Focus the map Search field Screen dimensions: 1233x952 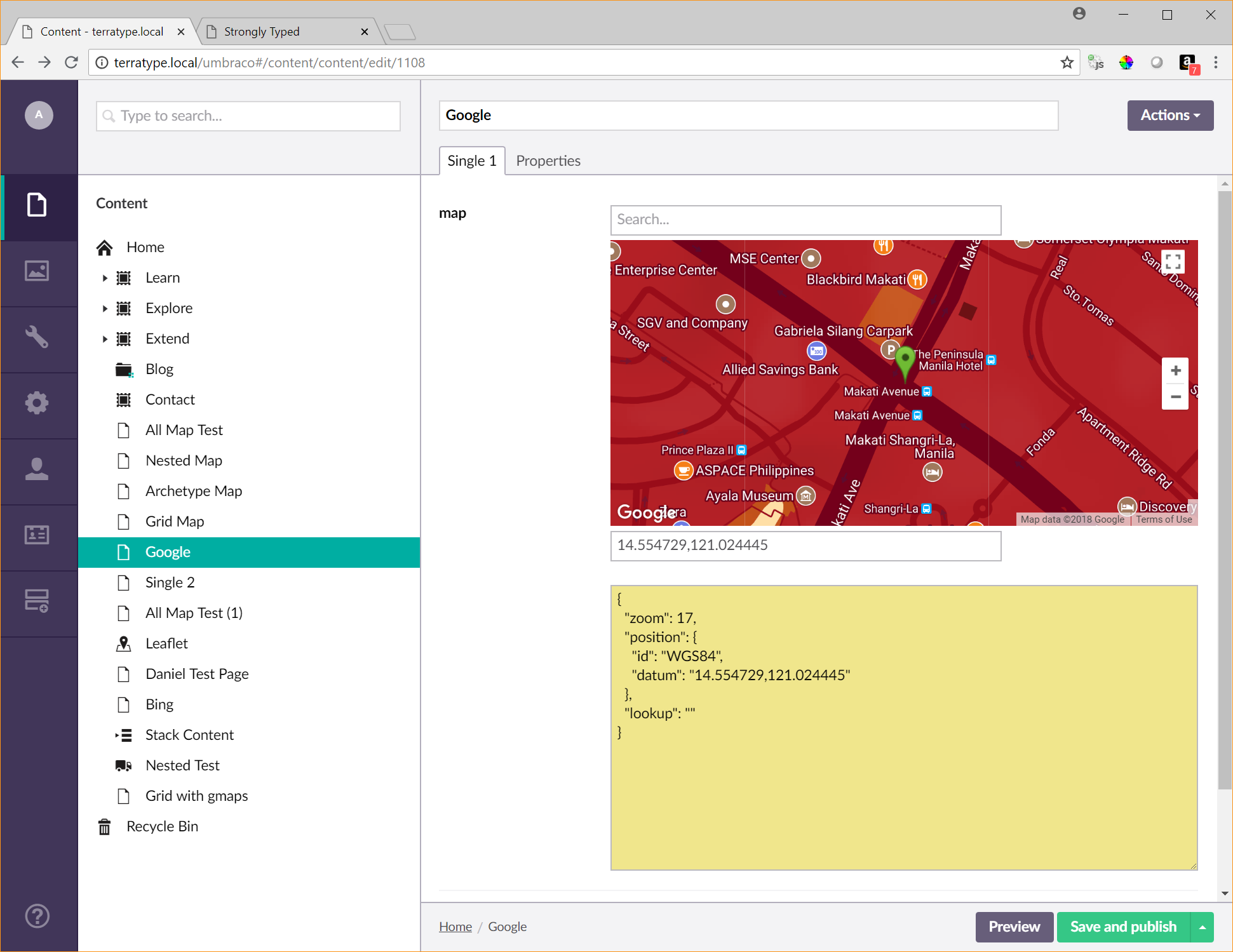click(x=805, y=220)
